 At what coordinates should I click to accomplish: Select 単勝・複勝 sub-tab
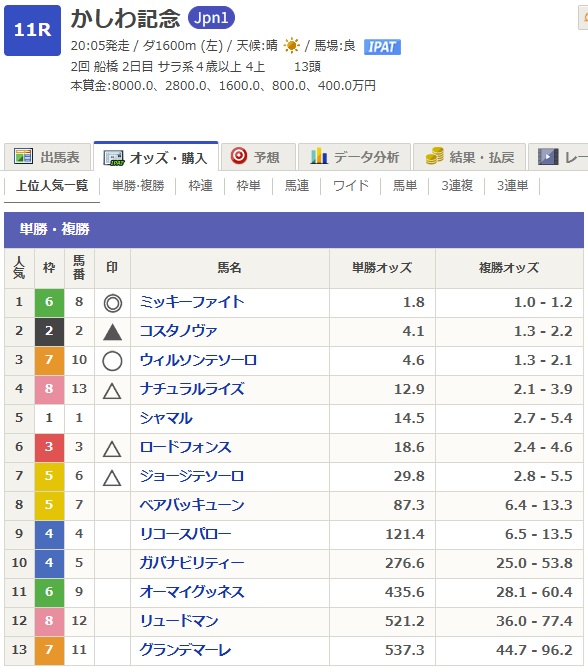coord(138,186)
